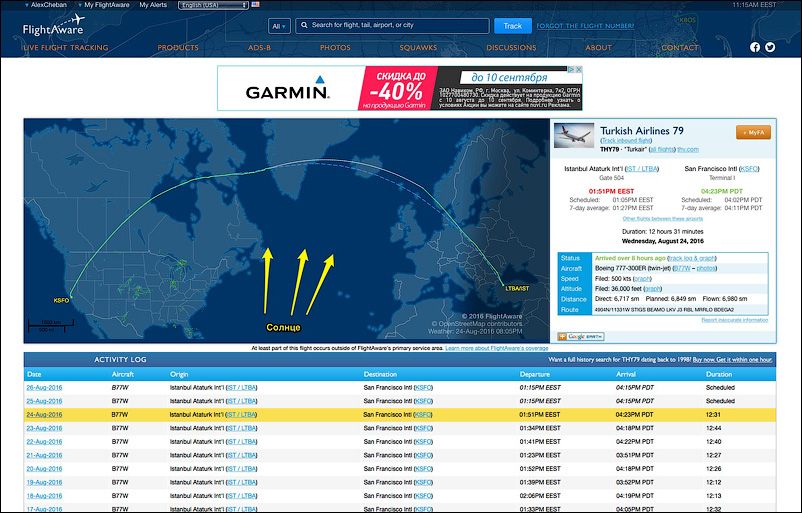Open the 18-Aug-2016 activity log date
Image resolution: width=802 pixels, height=513 pixels.
[x=44, y=496]
